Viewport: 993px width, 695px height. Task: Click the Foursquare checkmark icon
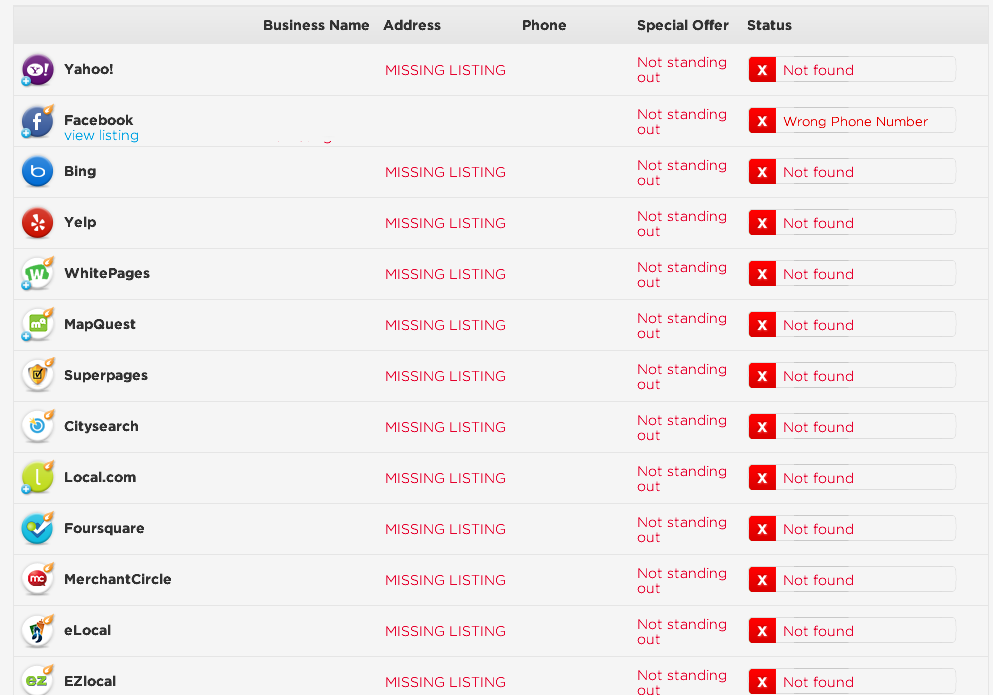(x=37, y=529)
